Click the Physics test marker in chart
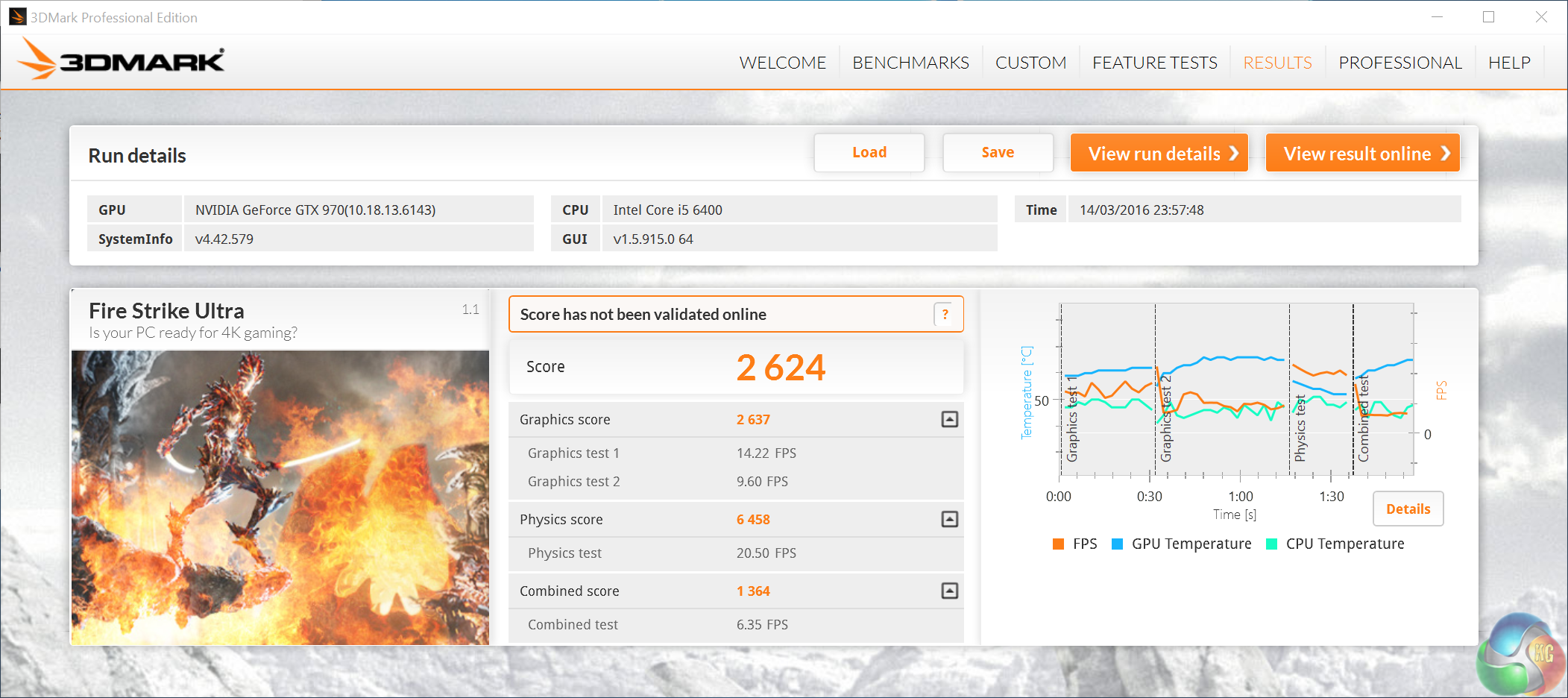 (x=1300, y=428)
